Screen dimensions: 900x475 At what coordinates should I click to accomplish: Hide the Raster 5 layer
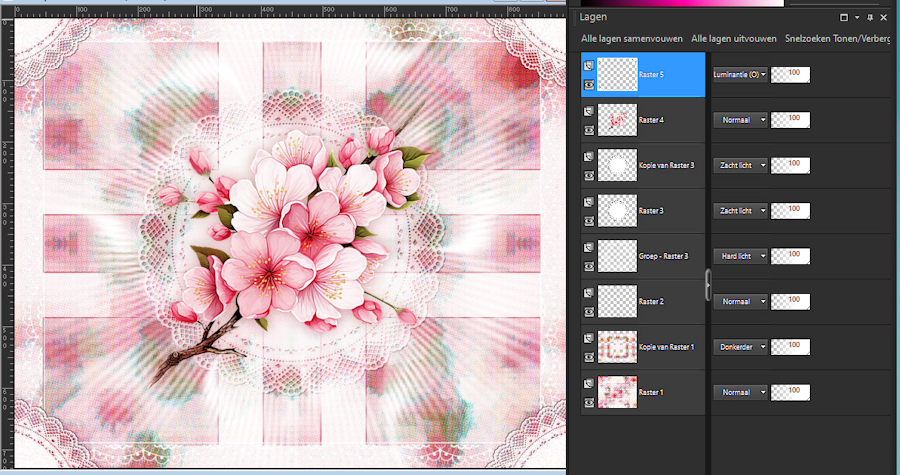tap(589, 85)
